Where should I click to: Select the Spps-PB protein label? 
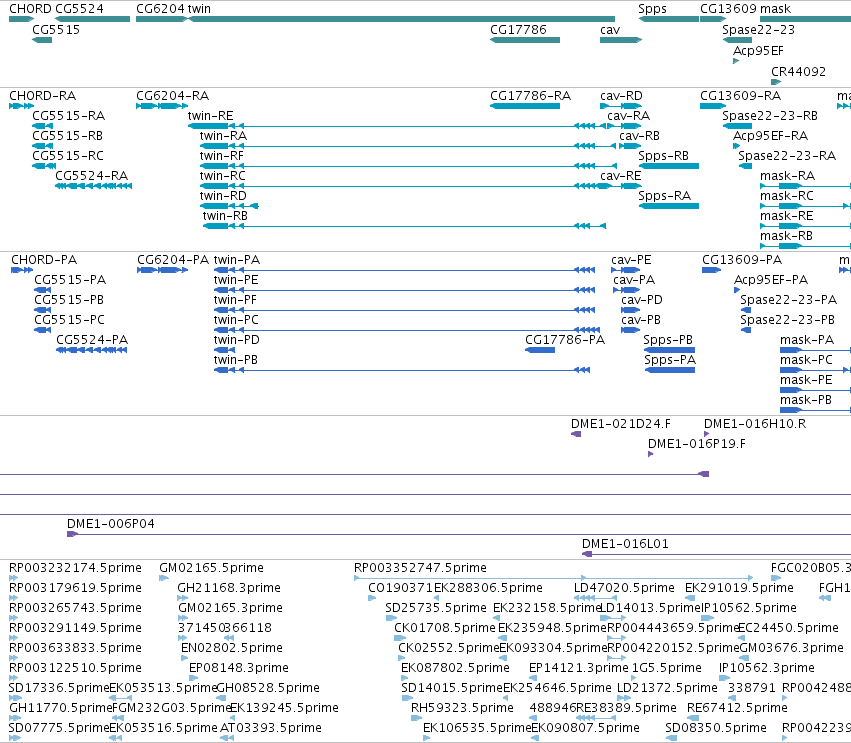pyautogui.click(x=668, y=340)
